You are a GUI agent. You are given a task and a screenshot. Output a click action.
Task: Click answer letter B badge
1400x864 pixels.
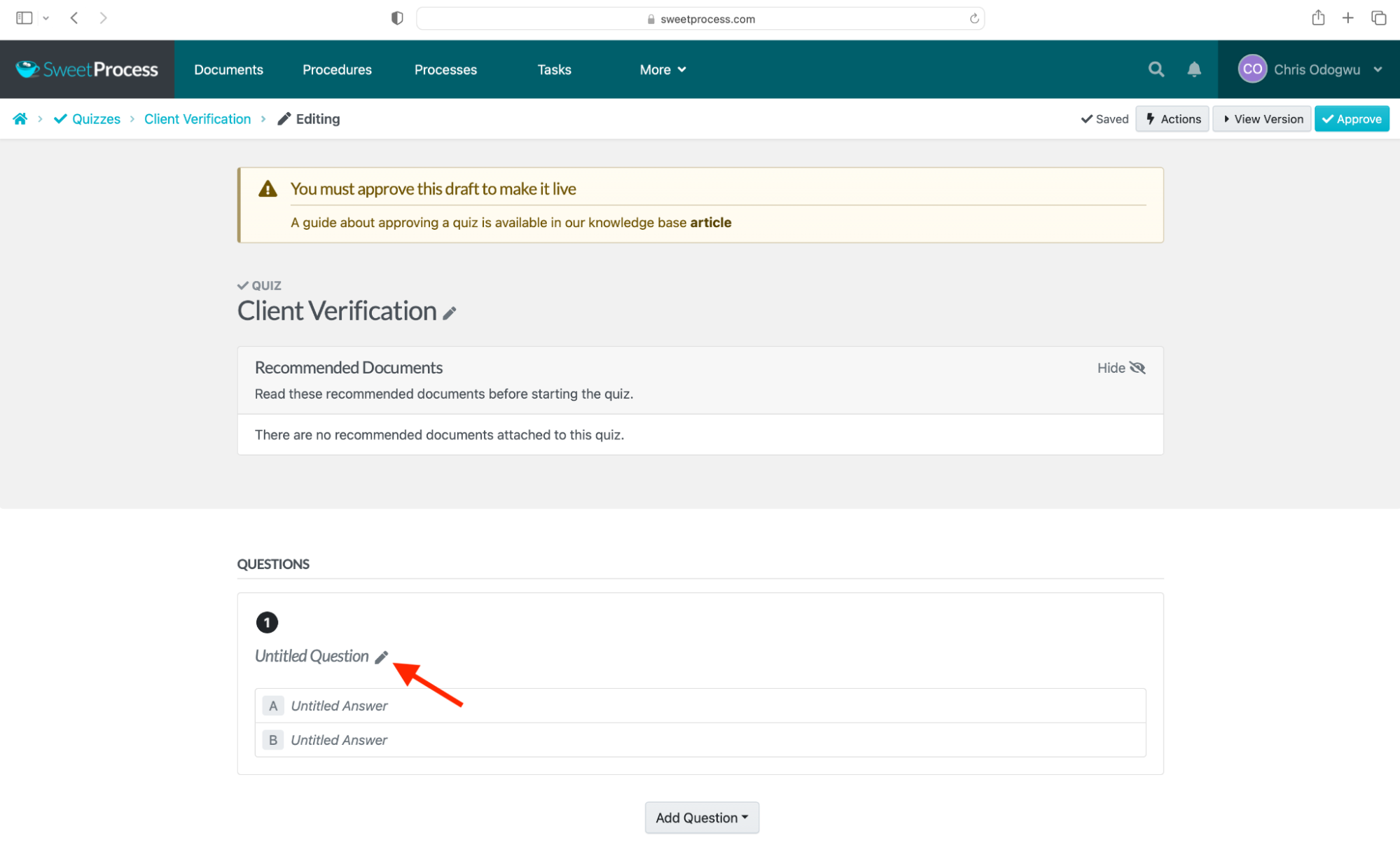tap(273, 740)
